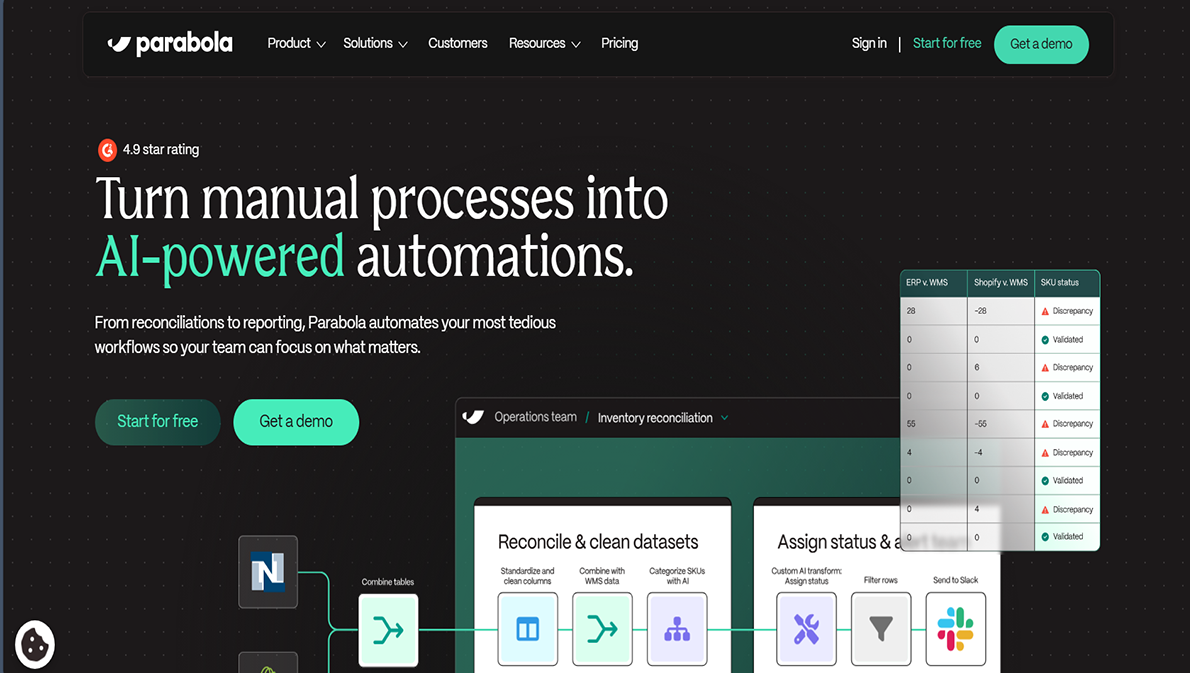Select the Categorize SKUs with AI icon
The width and height of the screenshot is (1190, 673).
pyautogui.click(x=677, y=629)
